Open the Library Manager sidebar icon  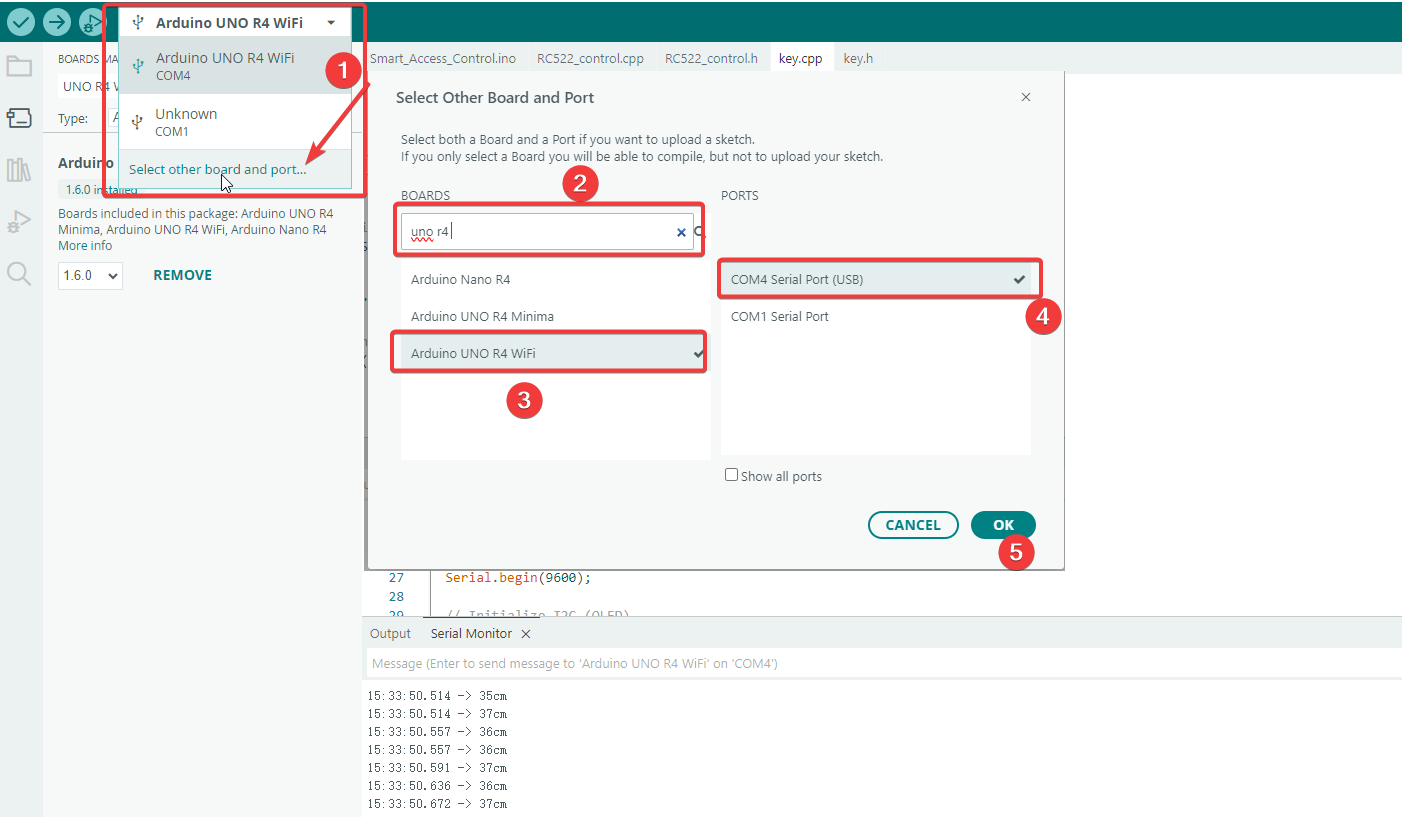click(x=19, y=170)
